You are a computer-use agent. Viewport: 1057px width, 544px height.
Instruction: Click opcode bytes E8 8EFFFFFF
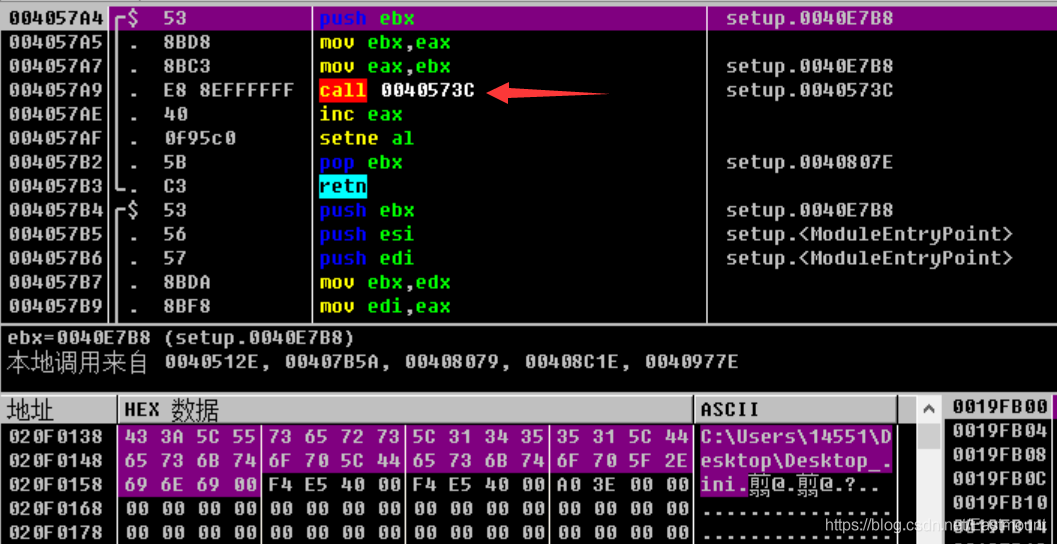tap(229, 90)
